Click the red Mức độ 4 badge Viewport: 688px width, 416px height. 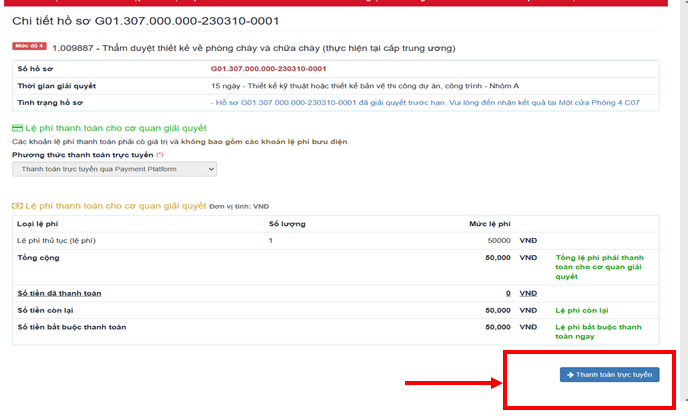(x=29, y=46)
